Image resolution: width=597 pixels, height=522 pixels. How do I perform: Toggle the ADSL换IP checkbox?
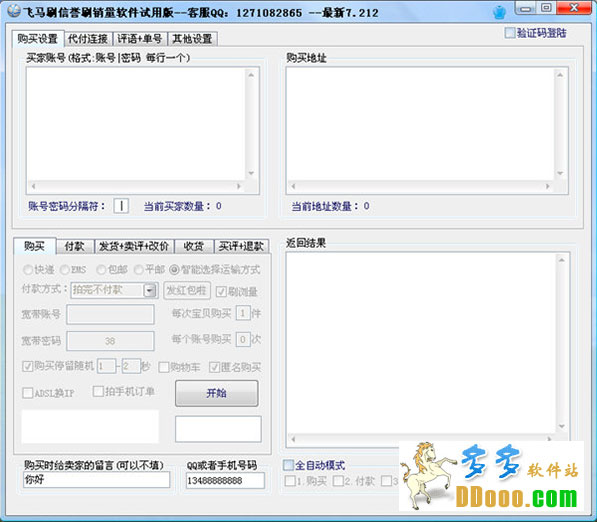coord(27,393)
